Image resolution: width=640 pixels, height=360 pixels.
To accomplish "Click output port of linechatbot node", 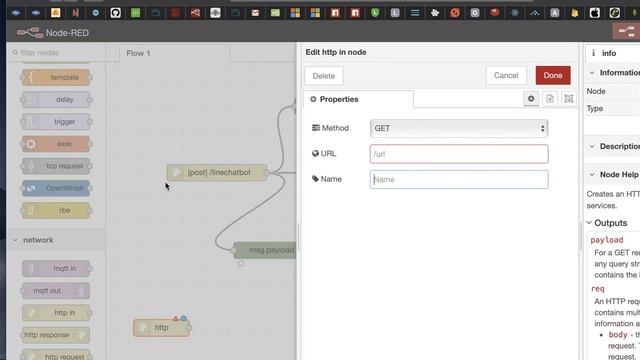I will point(267,173).
